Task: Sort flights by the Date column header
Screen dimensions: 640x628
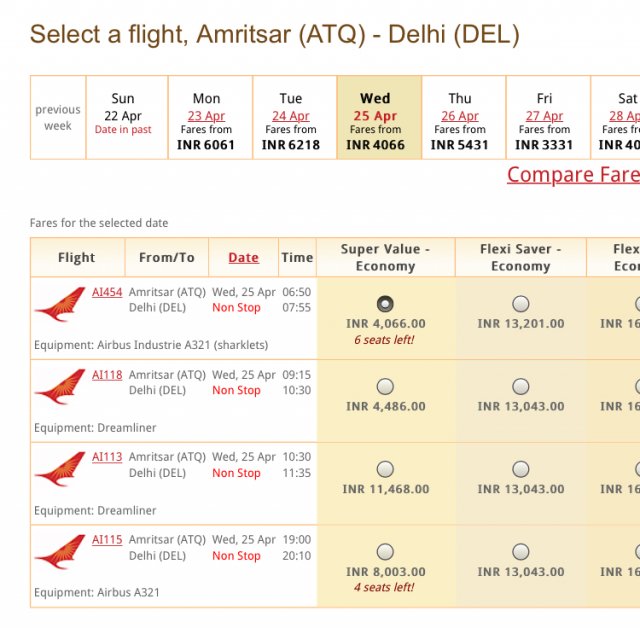Action: point(243,257)
